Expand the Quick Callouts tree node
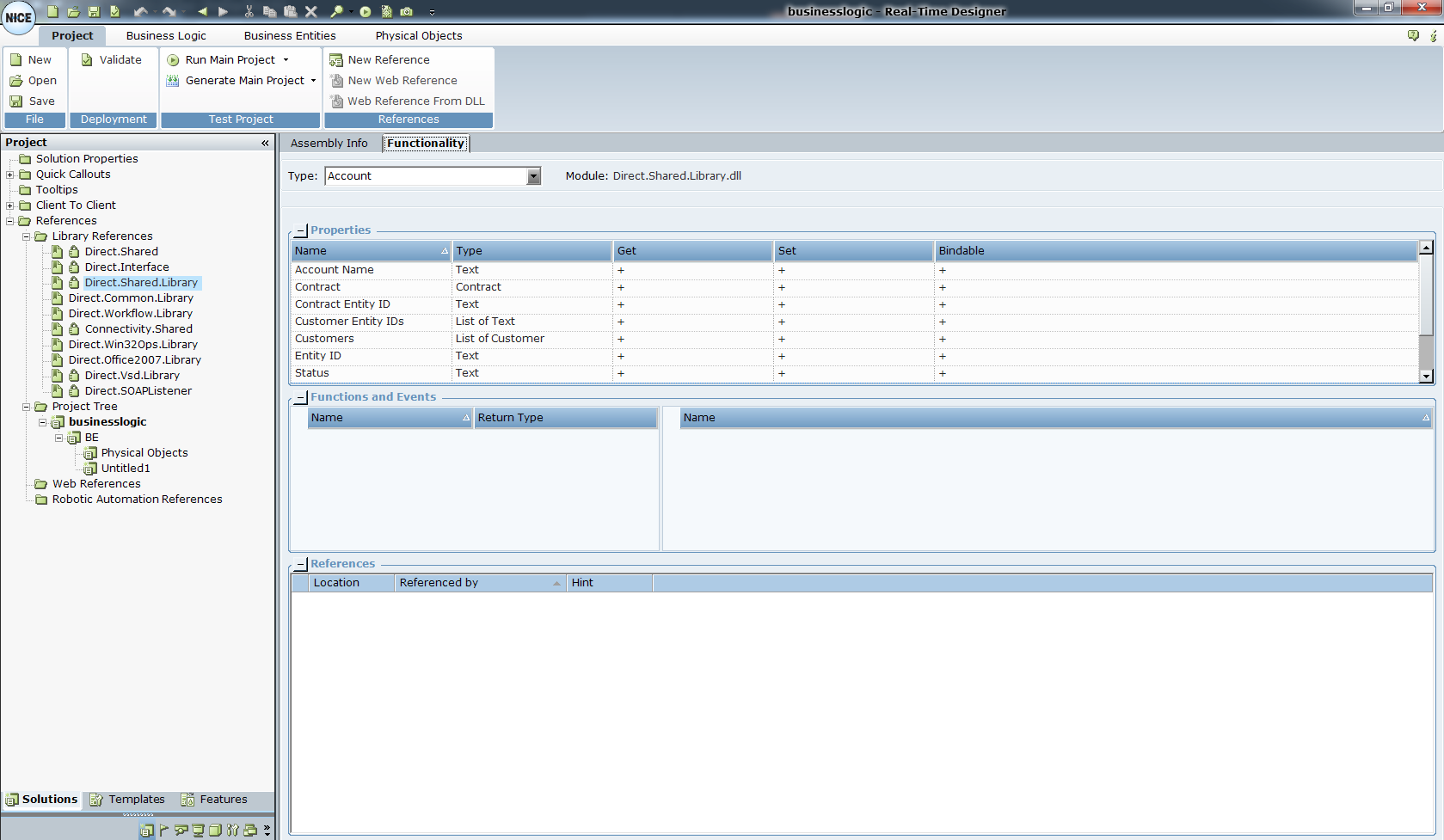This screenshot has width=1444, height=840. pyautogui.click(x=10, y=175)
